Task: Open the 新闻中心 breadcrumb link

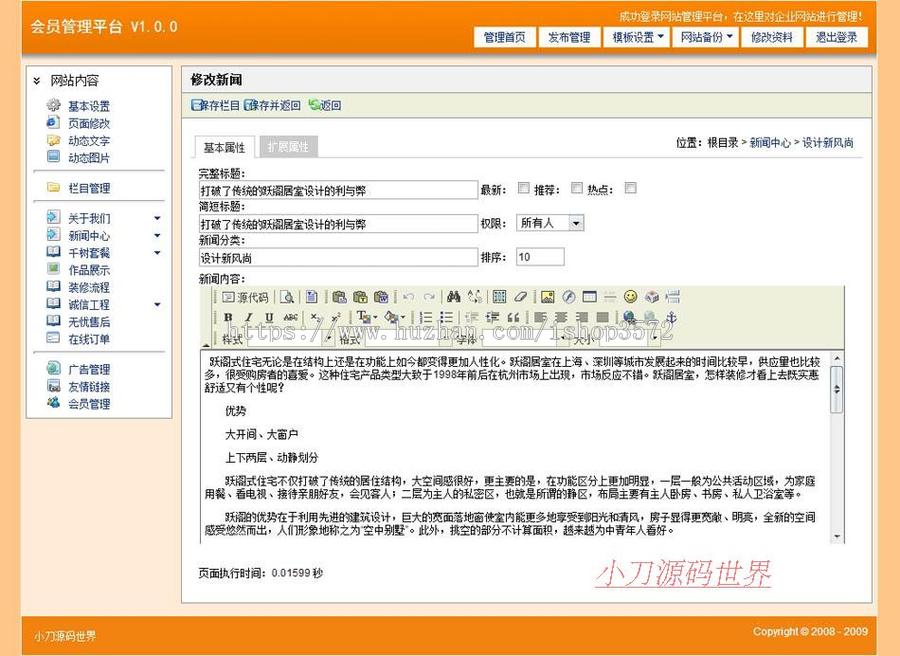Action: click(770, 143)
